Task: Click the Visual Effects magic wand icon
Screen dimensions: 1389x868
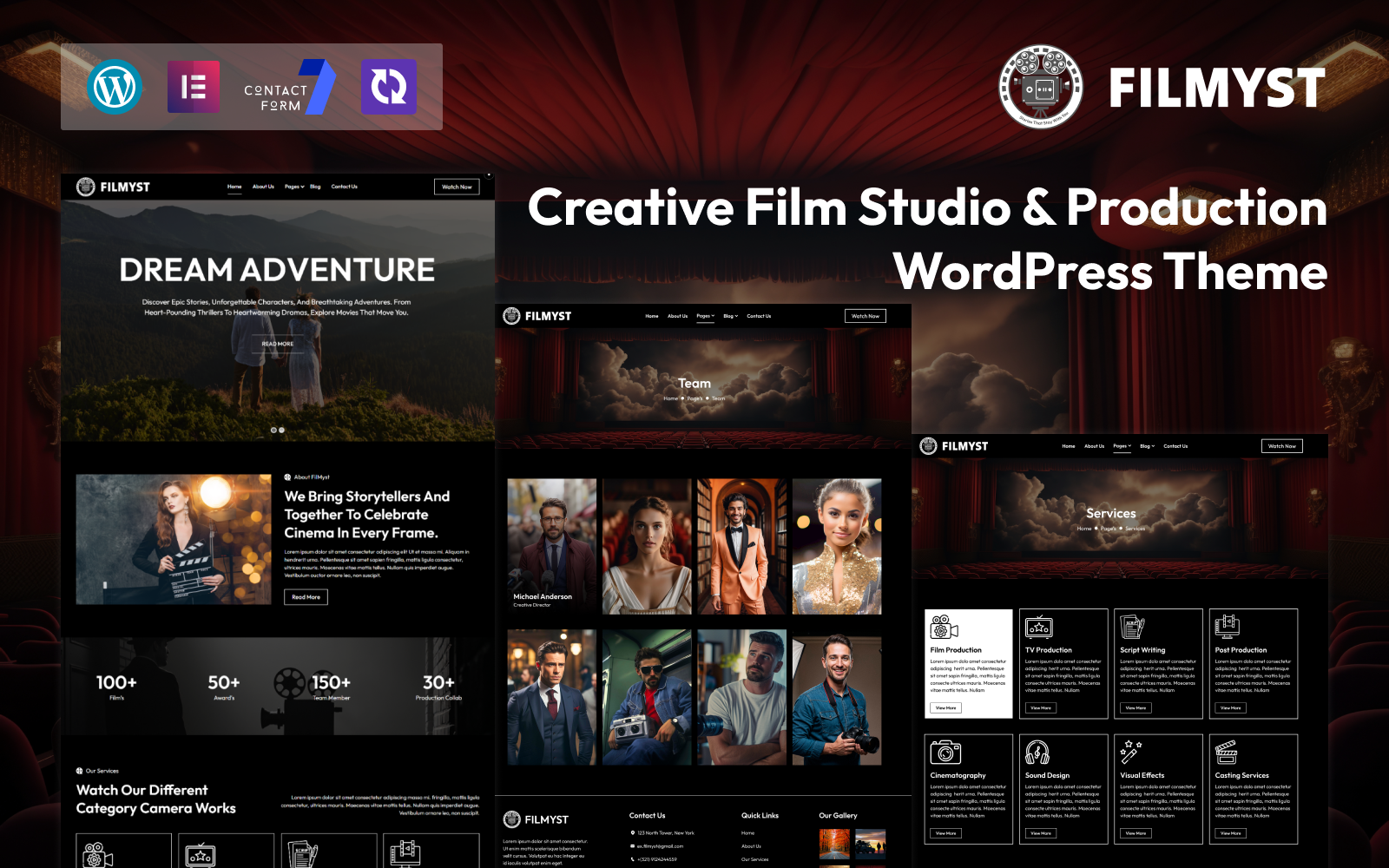Action: click(x=1131, y=752)
